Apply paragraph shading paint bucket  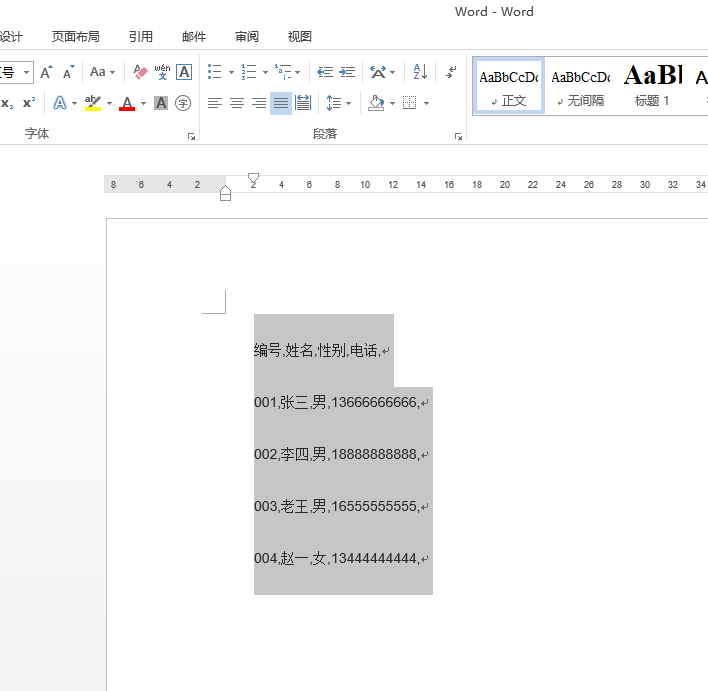(376, 103)
